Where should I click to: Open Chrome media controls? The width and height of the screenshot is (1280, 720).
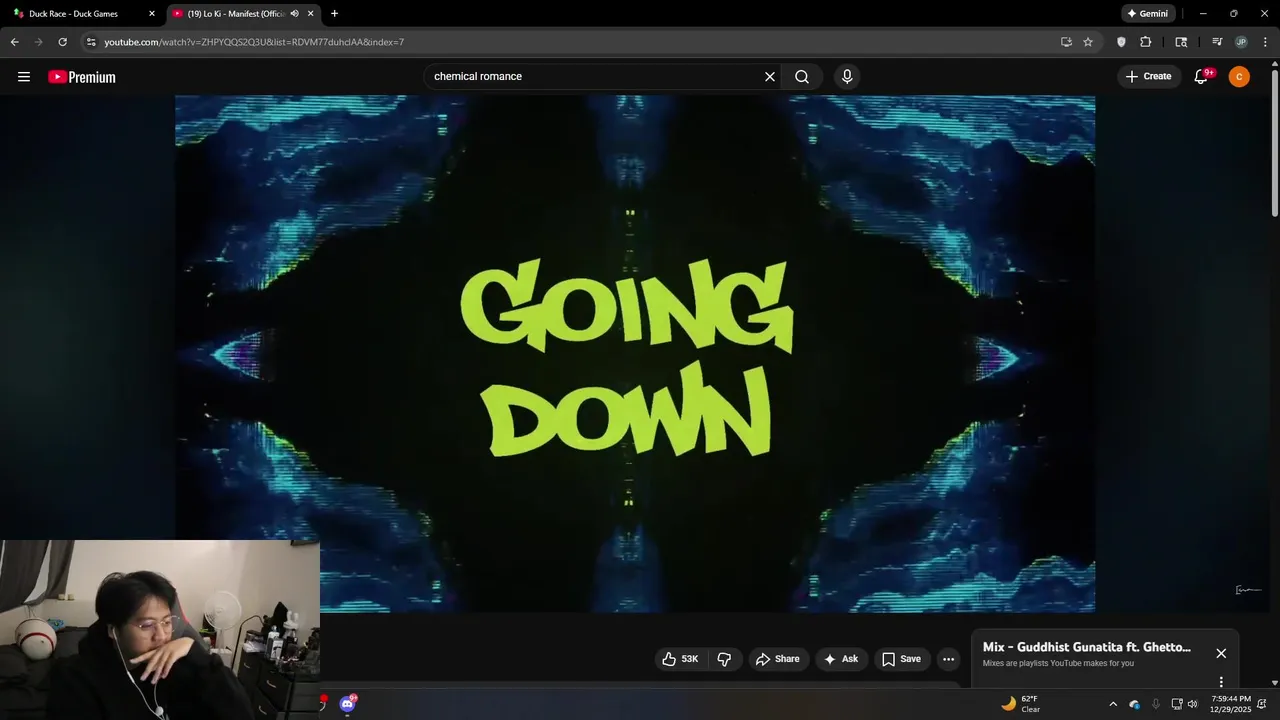1217,42
